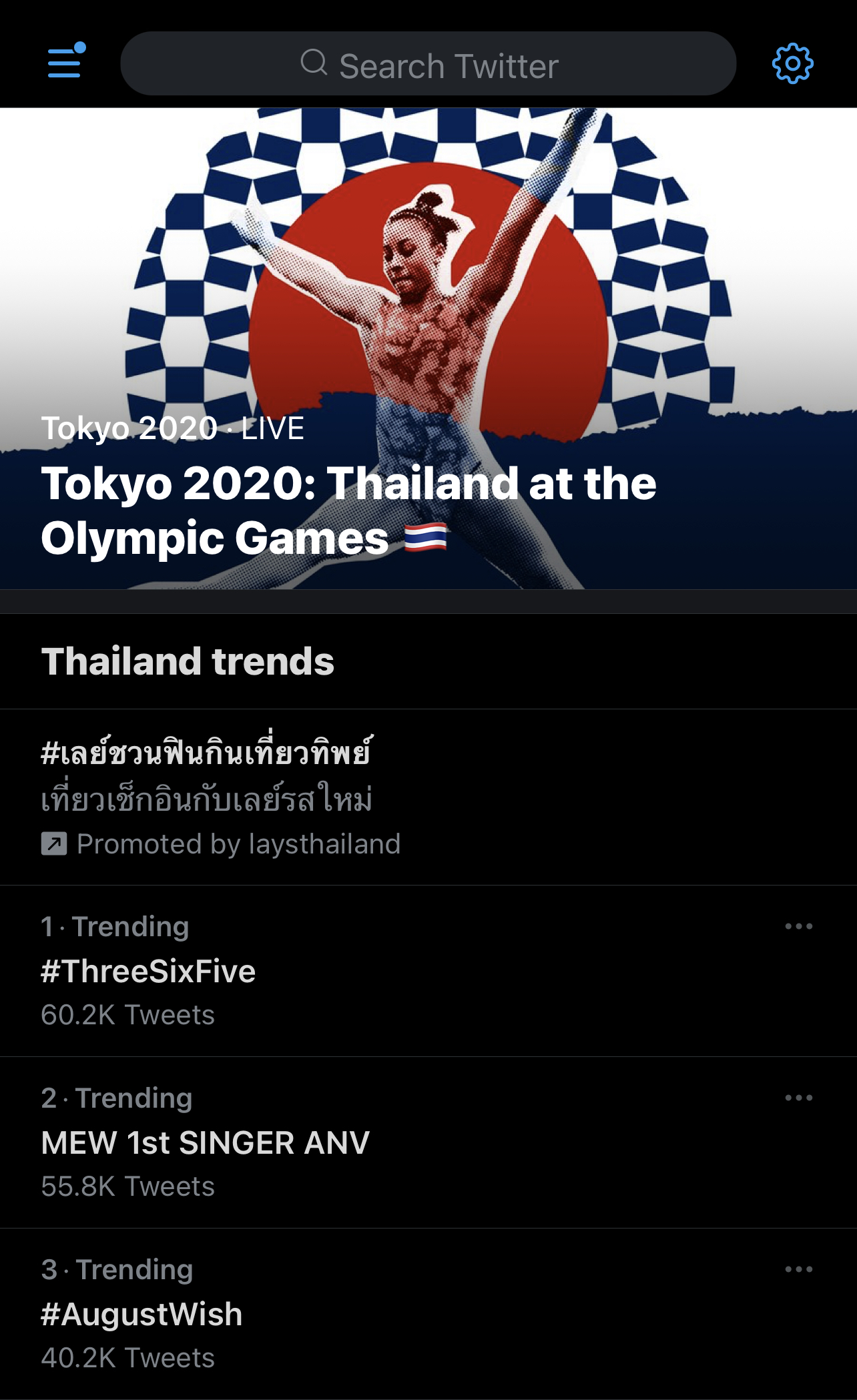This screenshot has width=857, height=1400.
Task: Open the Tokyo 2020 Olympic banner image
Action: coord(429,267)
